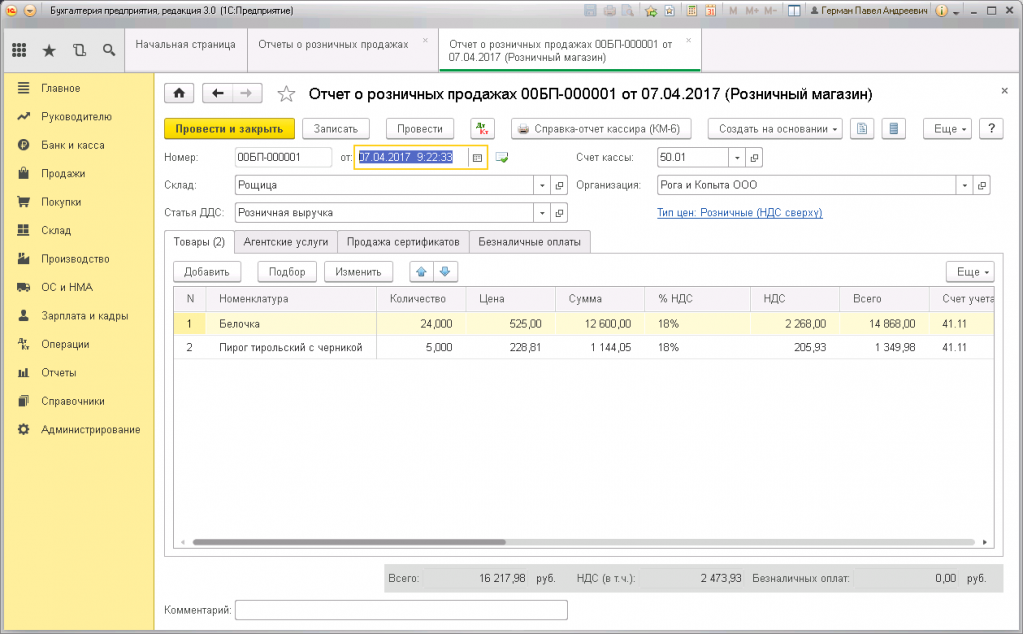Image resolution: width=1023 pixels, height=634 pixels.
Task: Click the search magnifier icon
Action: pyautogui.click(x=108, y=50)
